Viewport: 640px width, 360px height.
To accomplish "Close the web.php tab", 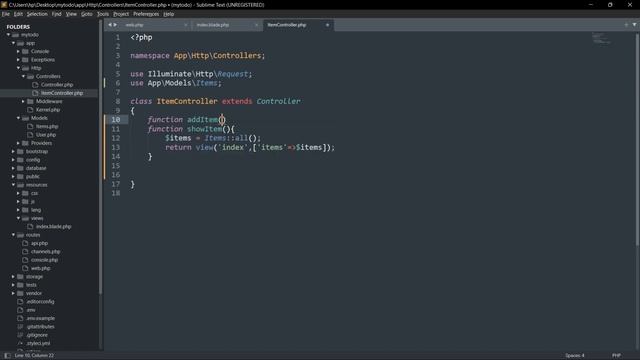I will 186,25.
